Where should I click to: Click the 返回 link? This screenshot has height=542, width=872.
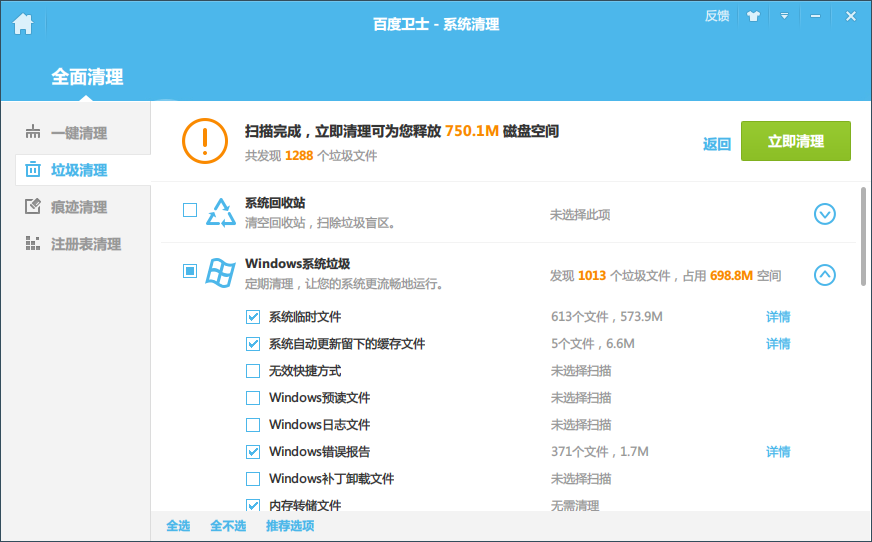click(x=717, y=145)
